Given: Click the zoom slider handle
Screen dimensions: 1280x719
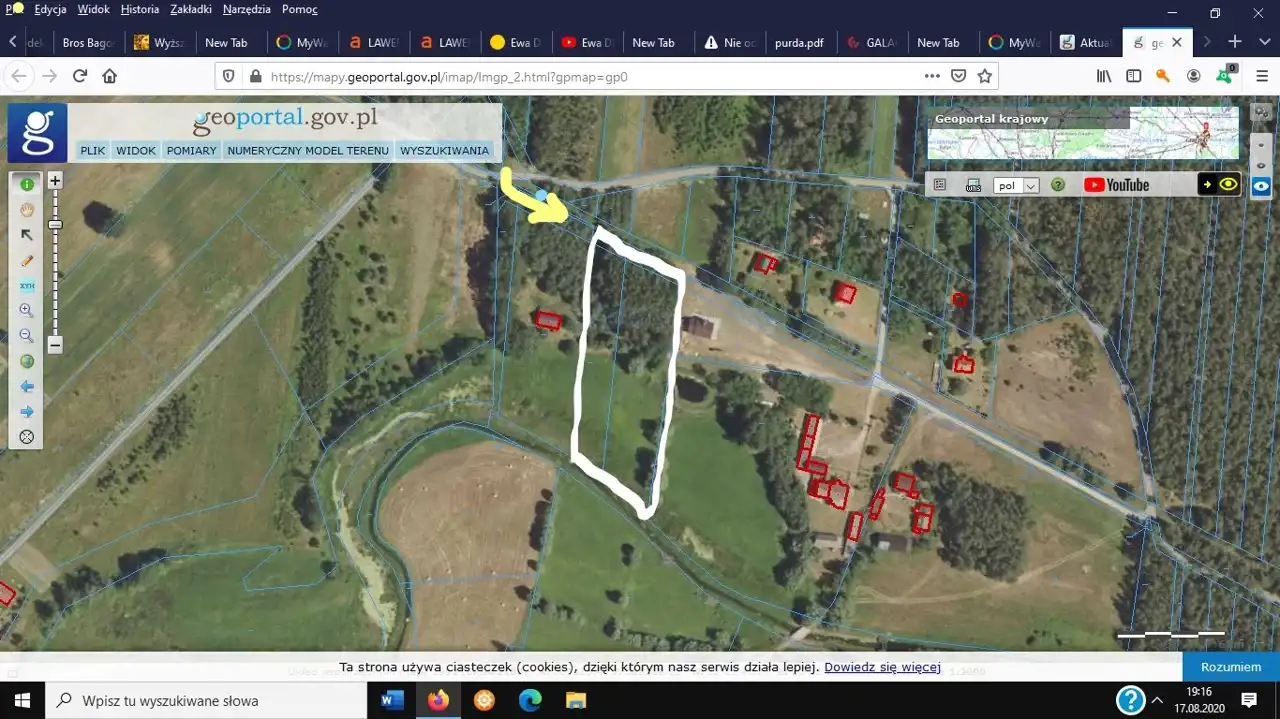Looking at the screenshot, I should [55, 225].
